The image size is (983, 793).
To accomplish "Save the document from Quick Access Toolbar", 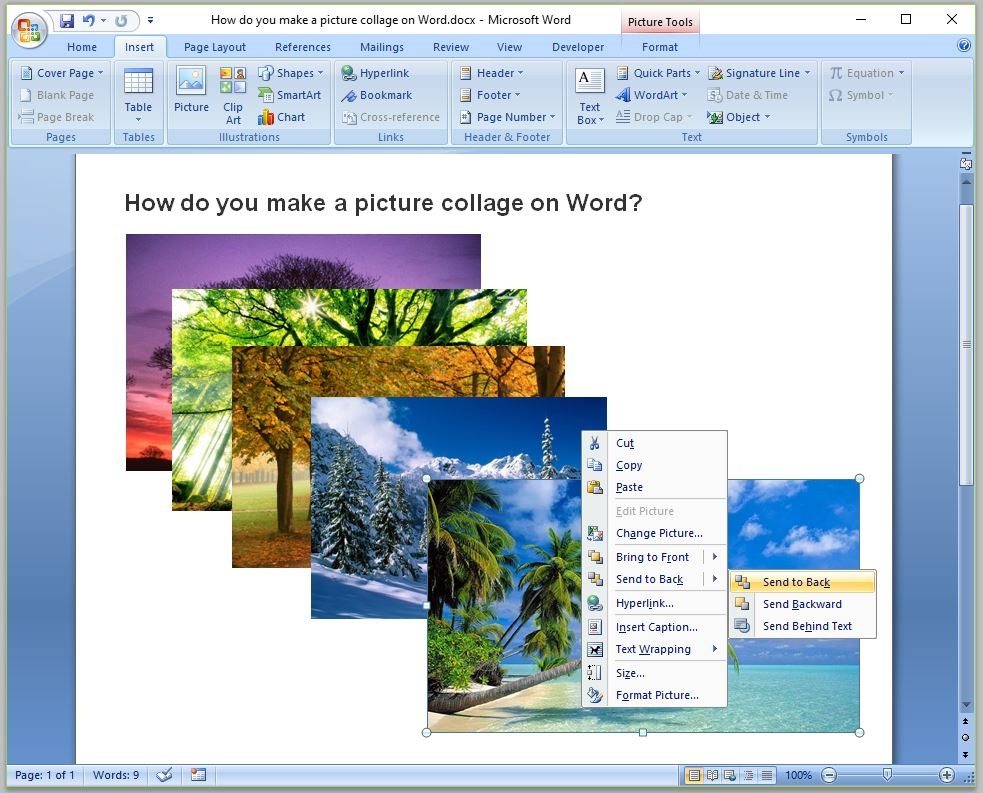I will click(67, 21).
